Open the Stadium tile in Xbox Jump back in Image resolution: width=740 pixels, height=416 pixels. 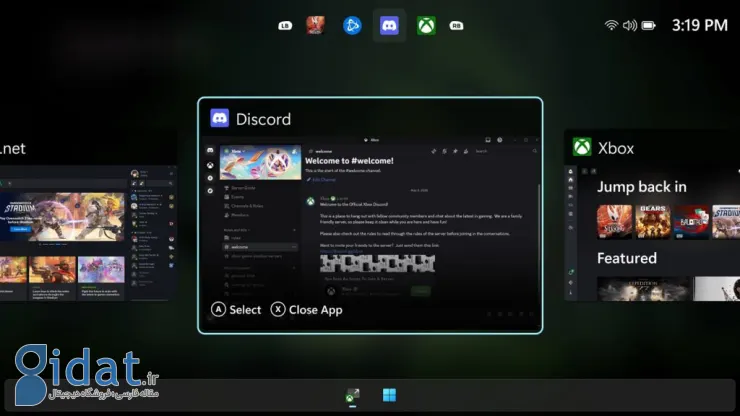[726, 222]
